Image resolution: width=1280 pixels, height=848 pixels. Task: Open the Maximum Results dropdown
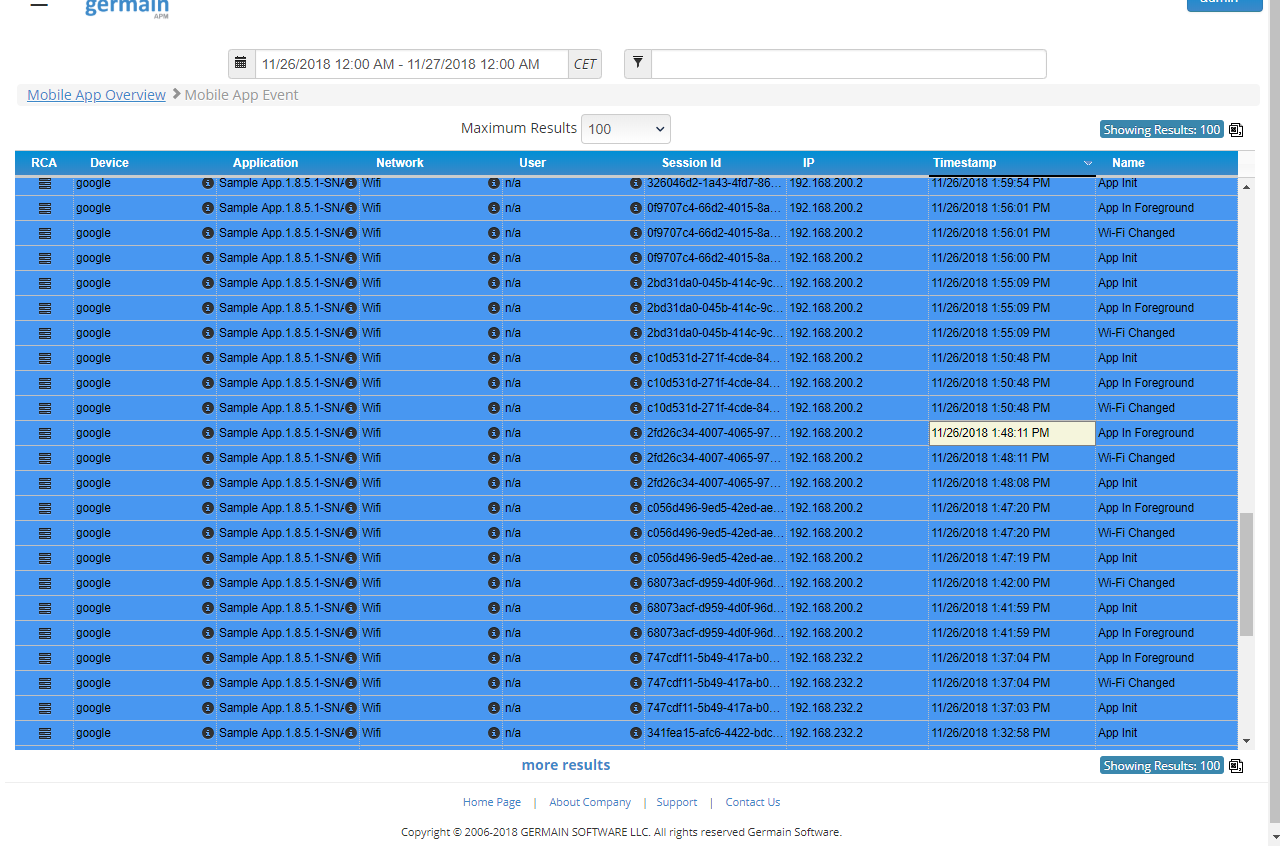(x=626, y=129)
